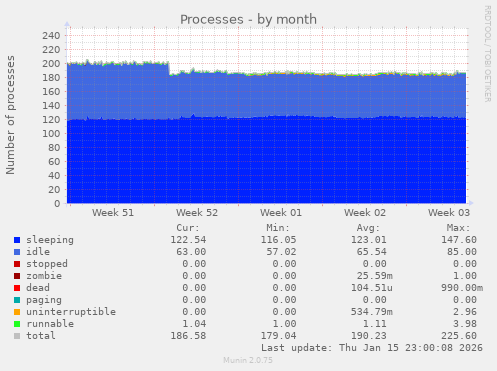Click idle current value 63.00
Viewport: 497px width, 371px height.
tap(191, 252)
